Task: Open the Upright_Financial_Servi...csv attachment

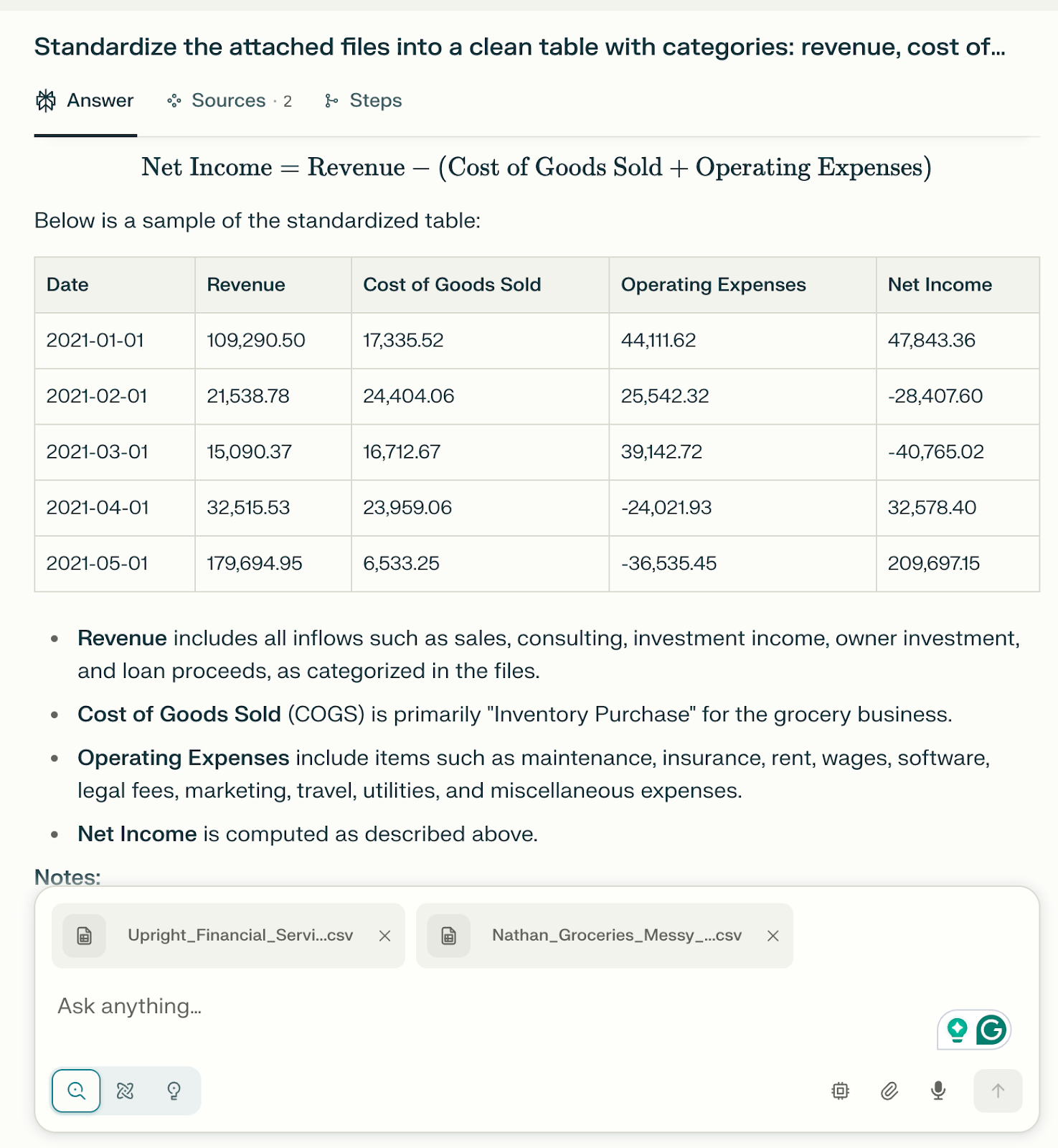Action: [228, 936]
